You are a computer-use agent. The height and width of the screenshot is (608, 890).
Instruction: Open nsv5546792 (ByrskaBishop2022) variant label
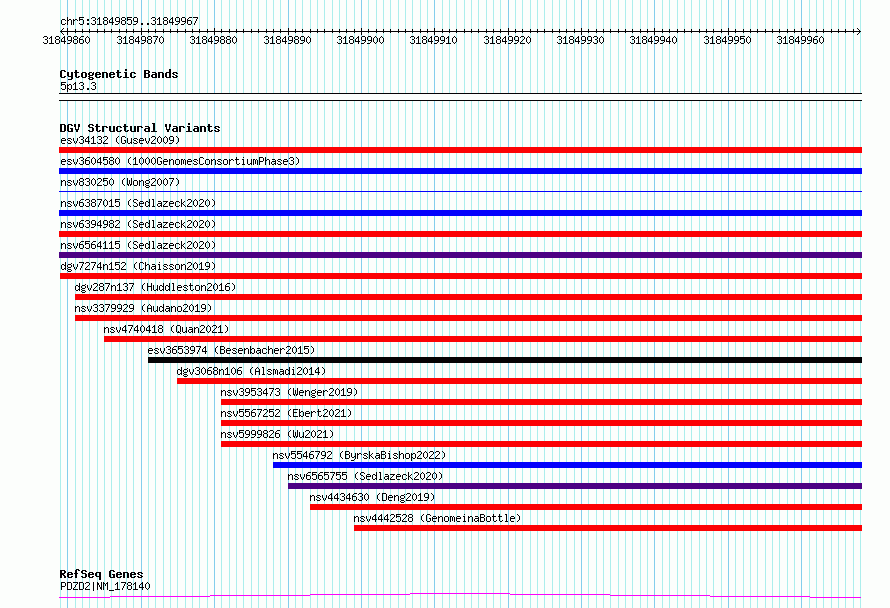click(359, 455)
